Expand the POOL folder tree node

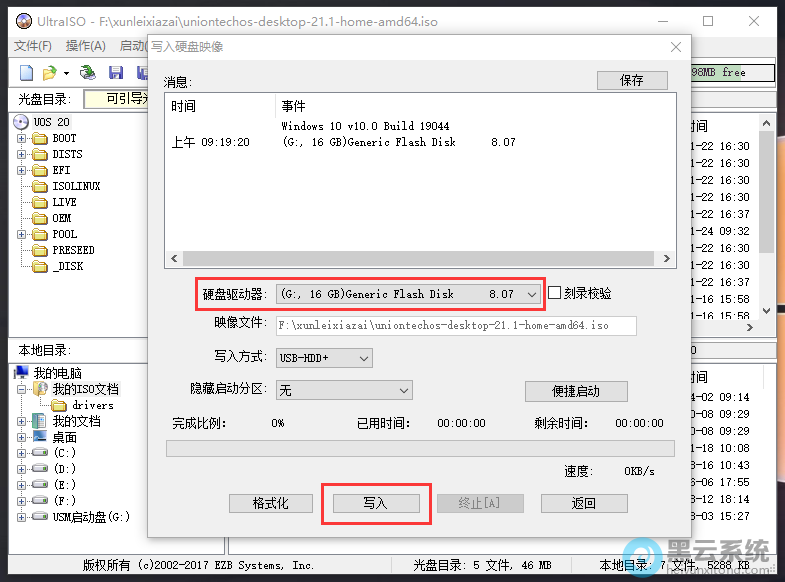pyautogui.click(x=22, y=234)
